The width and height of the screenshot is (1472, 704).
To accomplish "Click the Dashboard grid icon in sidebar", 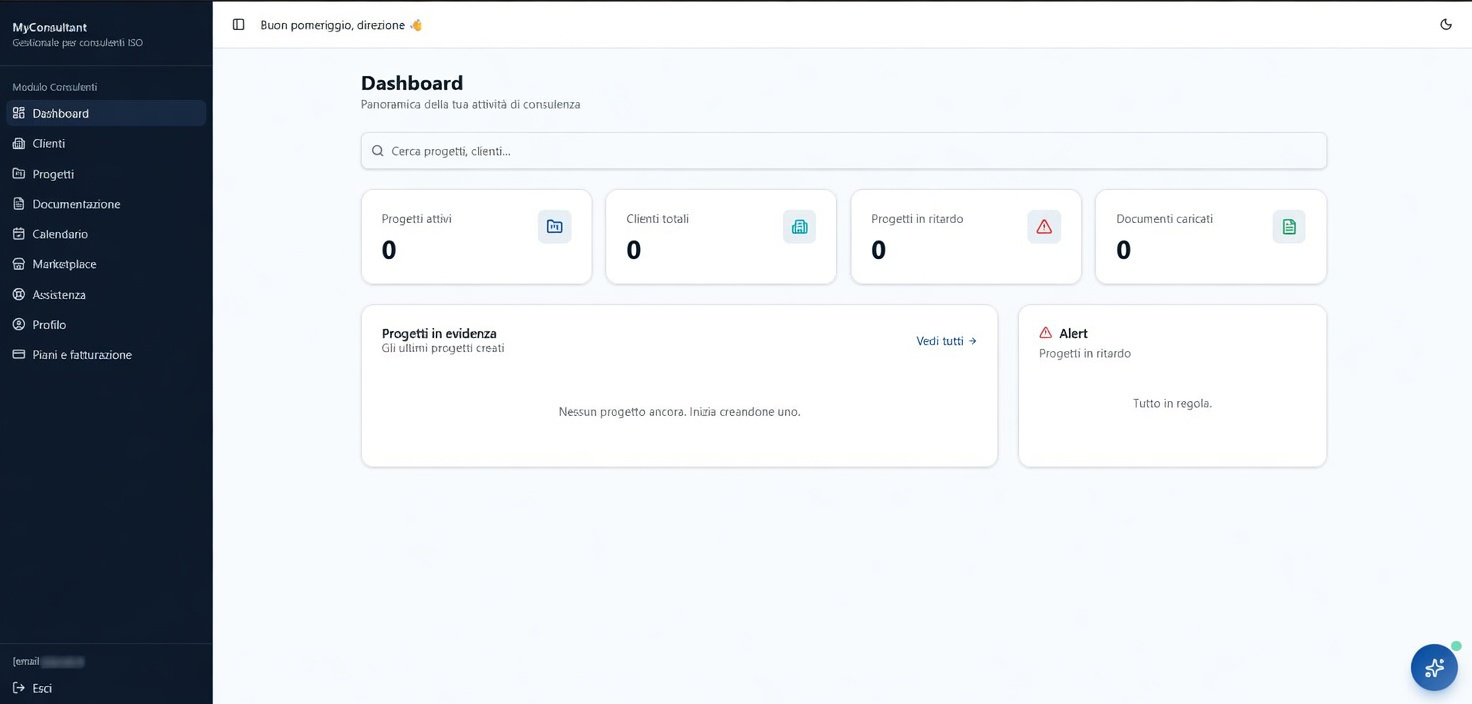I will [19, 113].
